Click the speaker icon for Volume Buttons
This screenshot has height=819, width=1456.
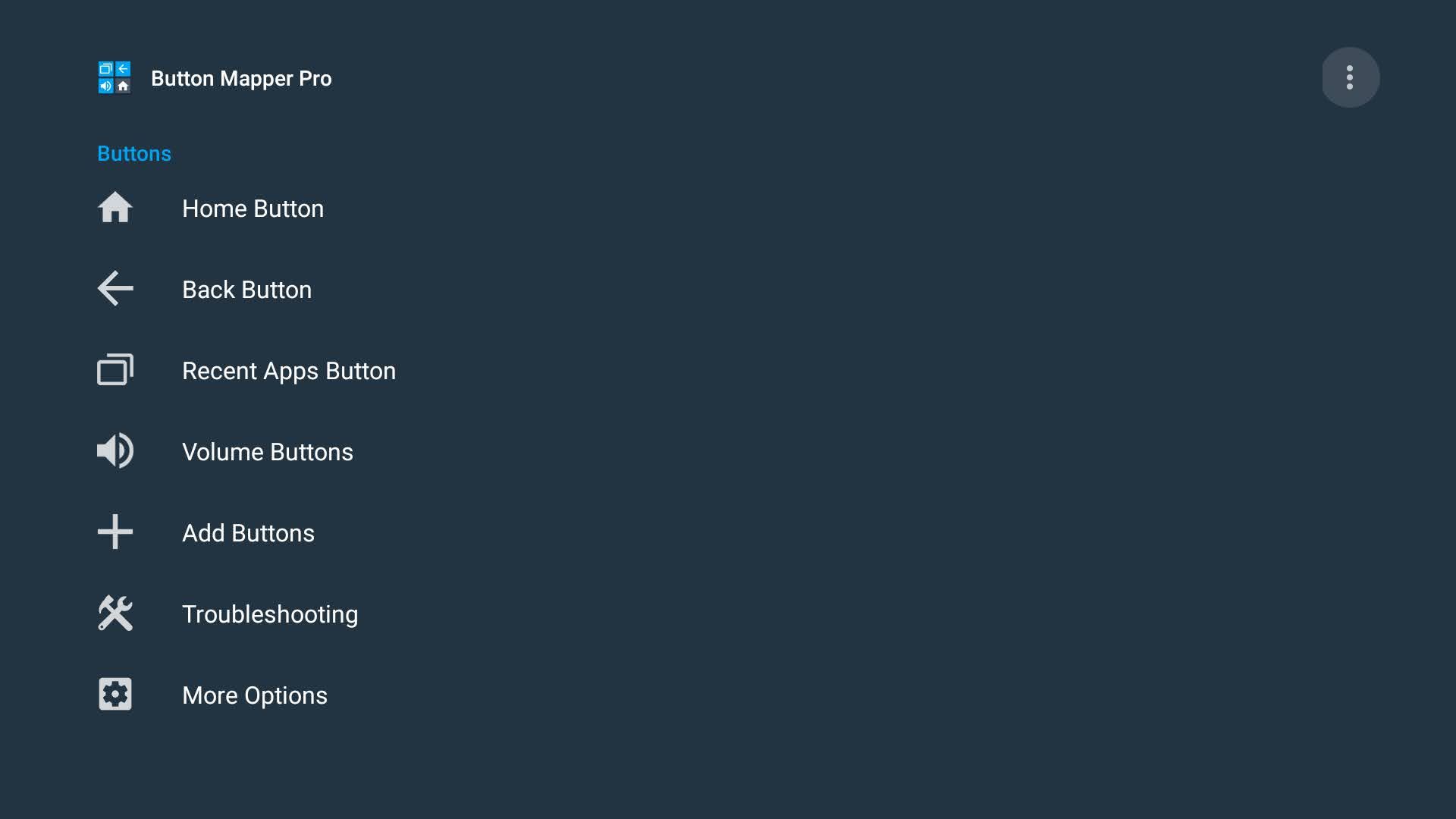(115, 451)
